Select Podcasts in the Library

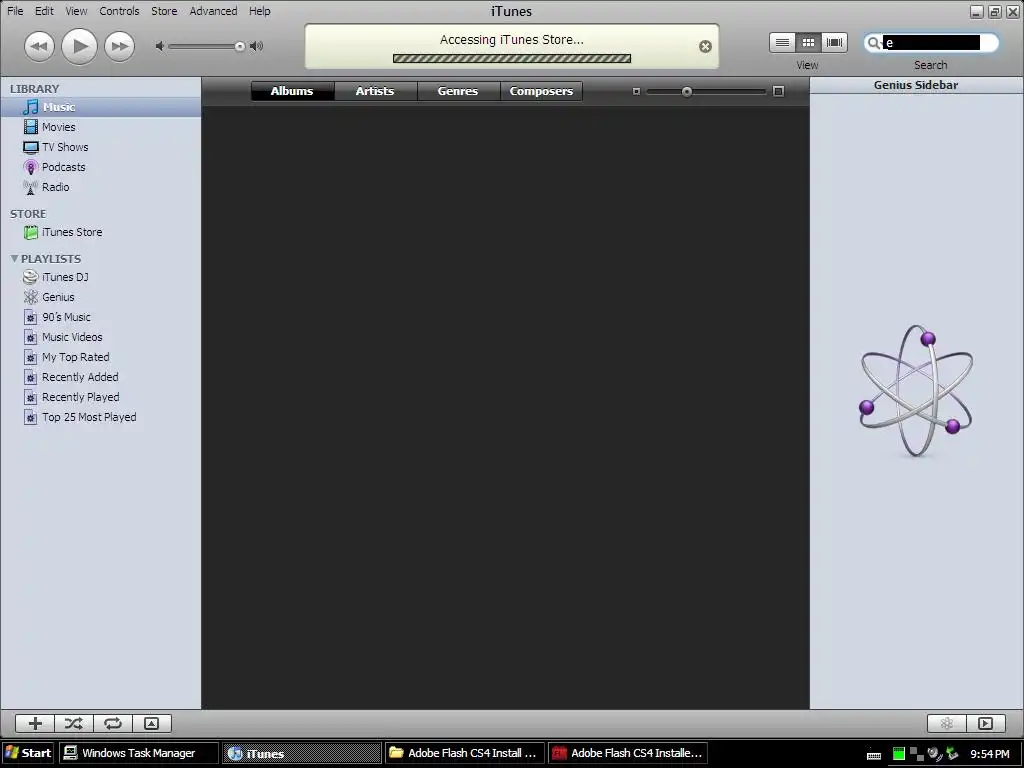(101, 167)
